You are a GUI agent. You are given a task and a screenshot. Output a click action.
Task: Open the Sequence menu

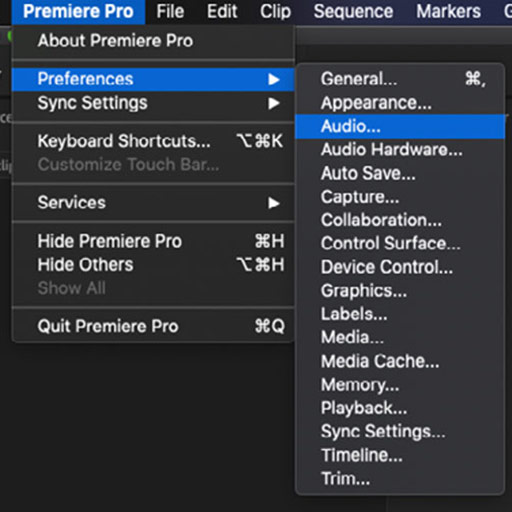pyautogui.click(x=353, y=11)
